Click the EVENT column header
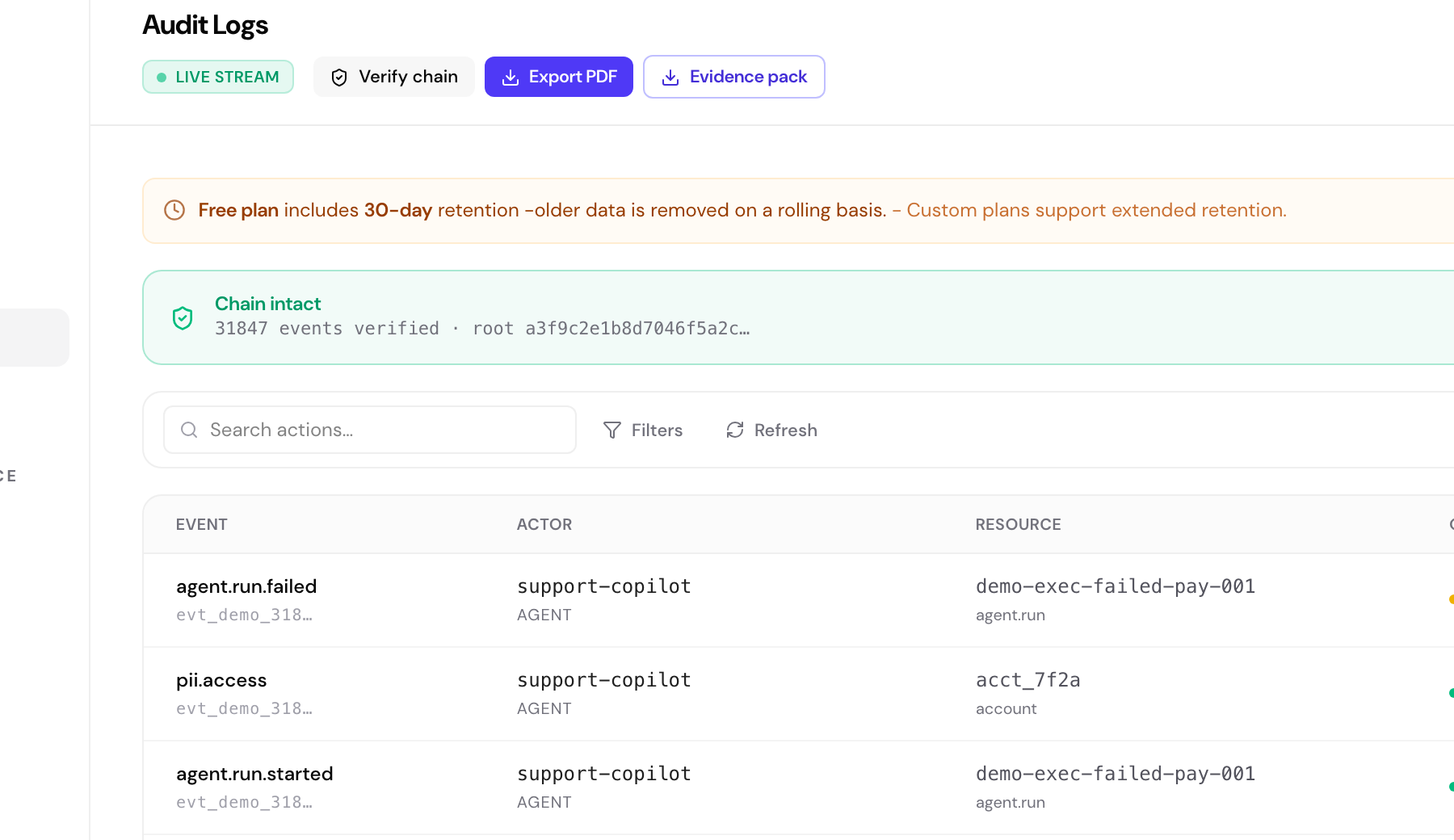The height and width of the screenshot is (840, 1454). 202,524
